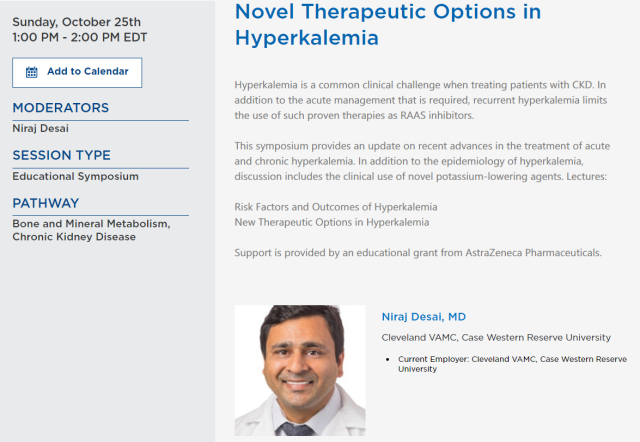This screenshot has width=640, height=442.
Task: Click the AstraZeneca Pharmaceuticals support statement
Action: click(418, 253)
